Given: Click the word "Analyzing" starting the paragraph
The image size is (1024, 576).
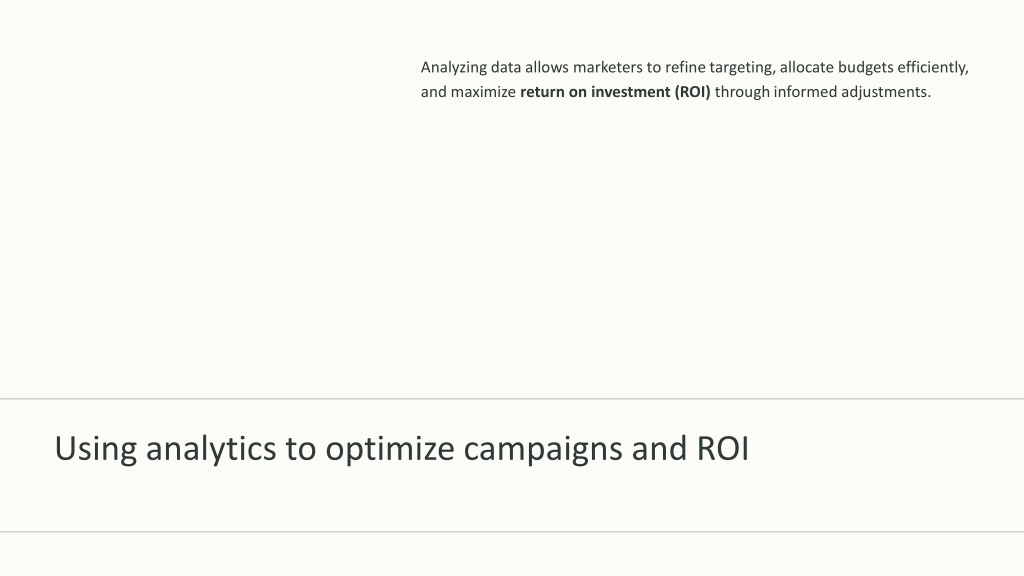Looking at the screenshot, I should click(453, 68).
